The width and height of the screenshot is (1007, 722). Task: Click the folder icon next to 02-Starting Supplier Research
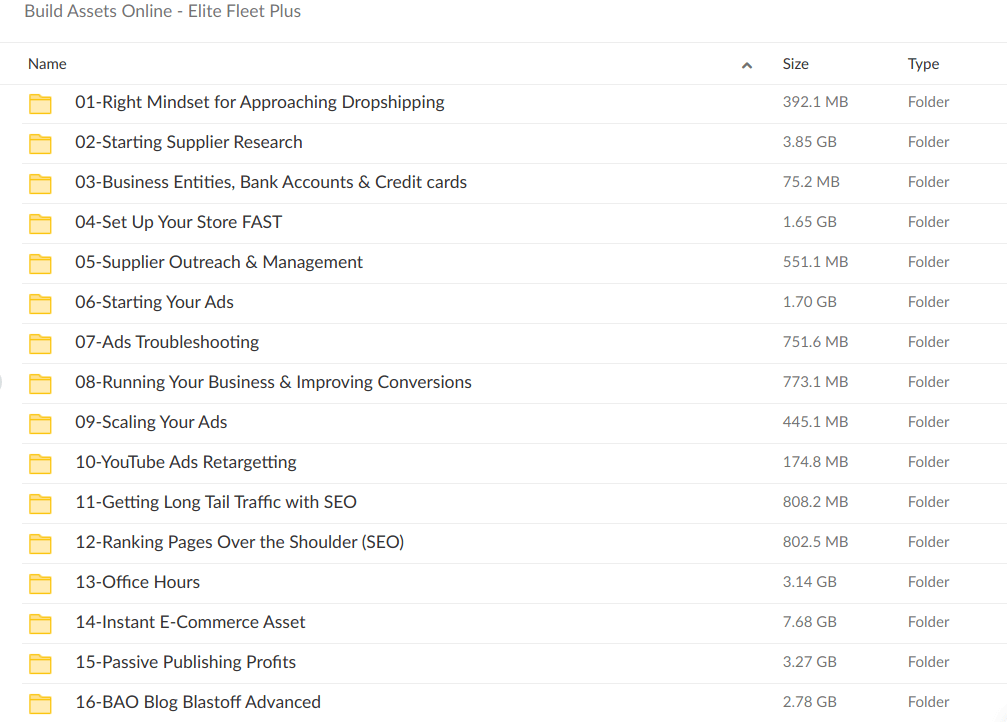pos(40,143)
